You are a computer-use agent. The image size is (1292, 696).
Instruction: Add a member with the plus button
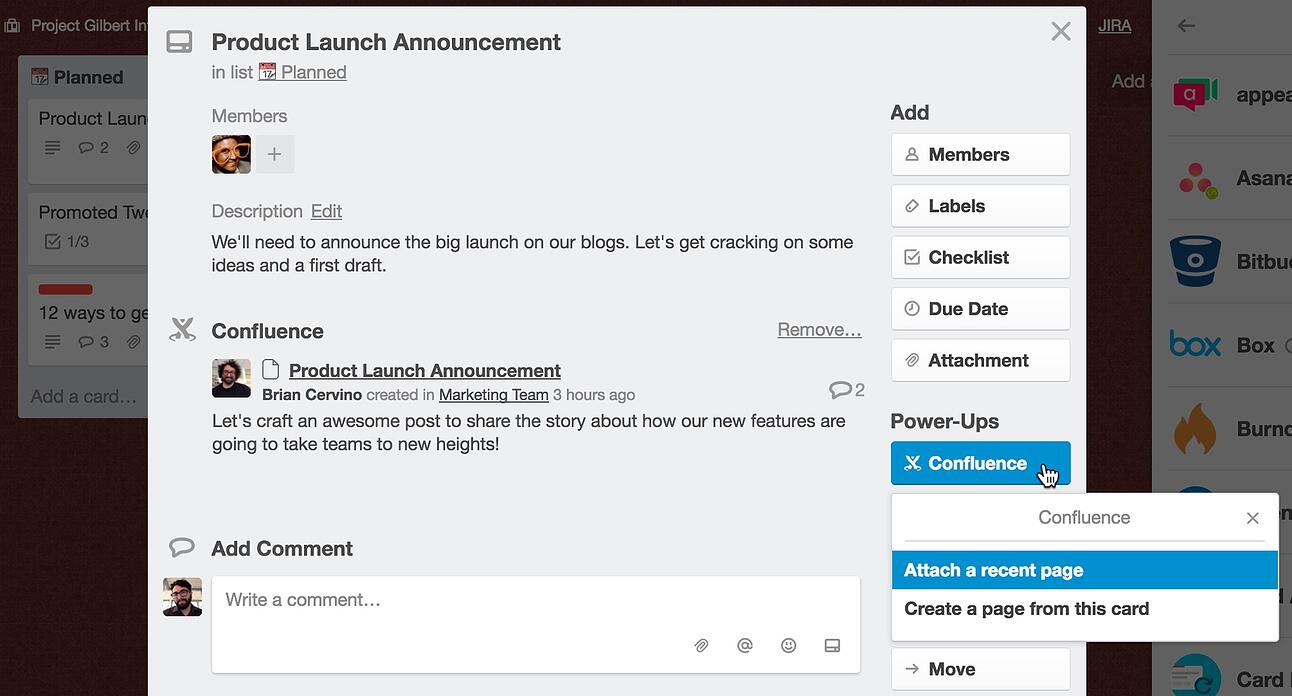click(275, 155)
